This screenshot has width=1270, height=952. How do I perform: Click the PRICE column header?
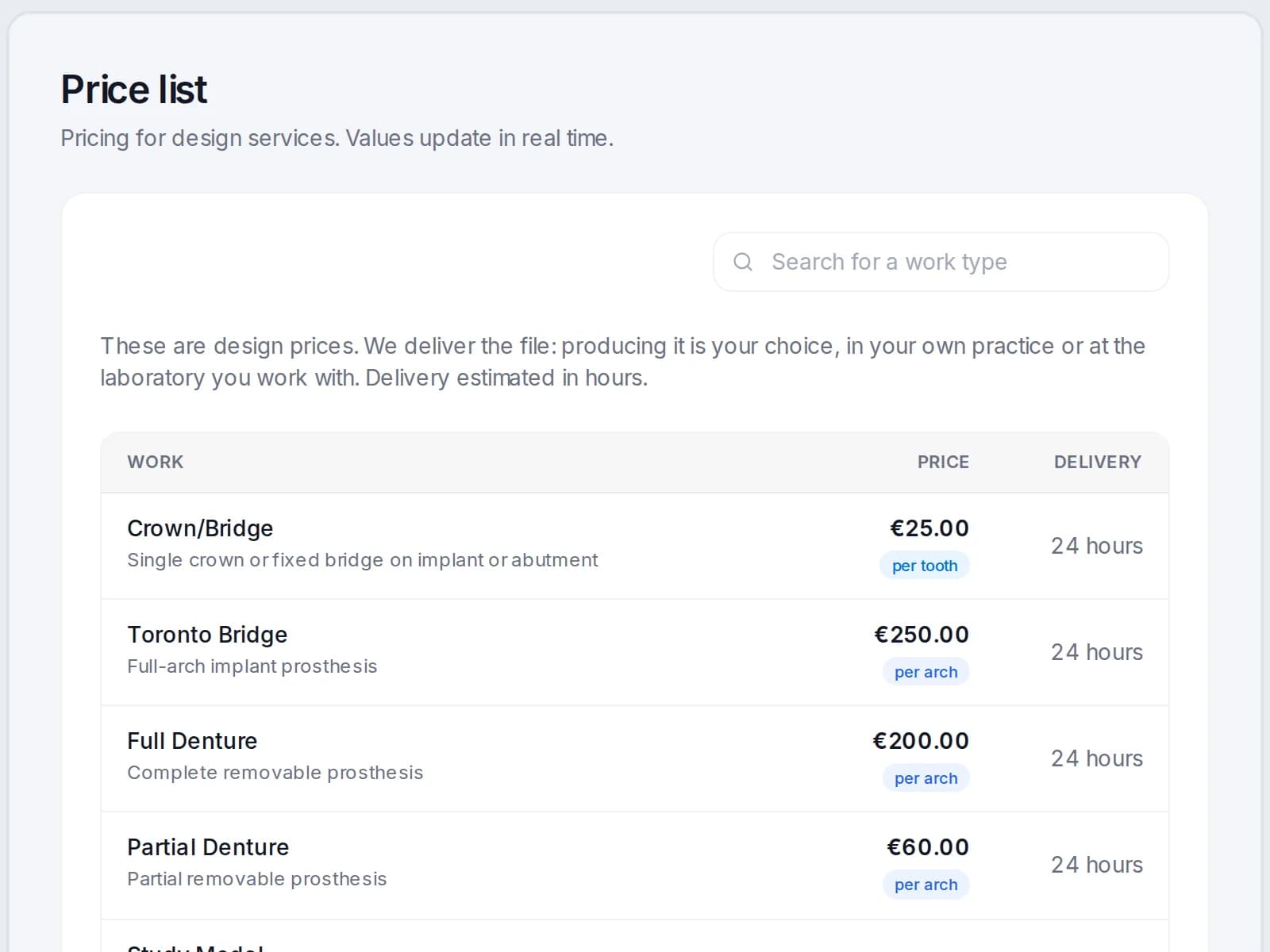tap(943, 462)
